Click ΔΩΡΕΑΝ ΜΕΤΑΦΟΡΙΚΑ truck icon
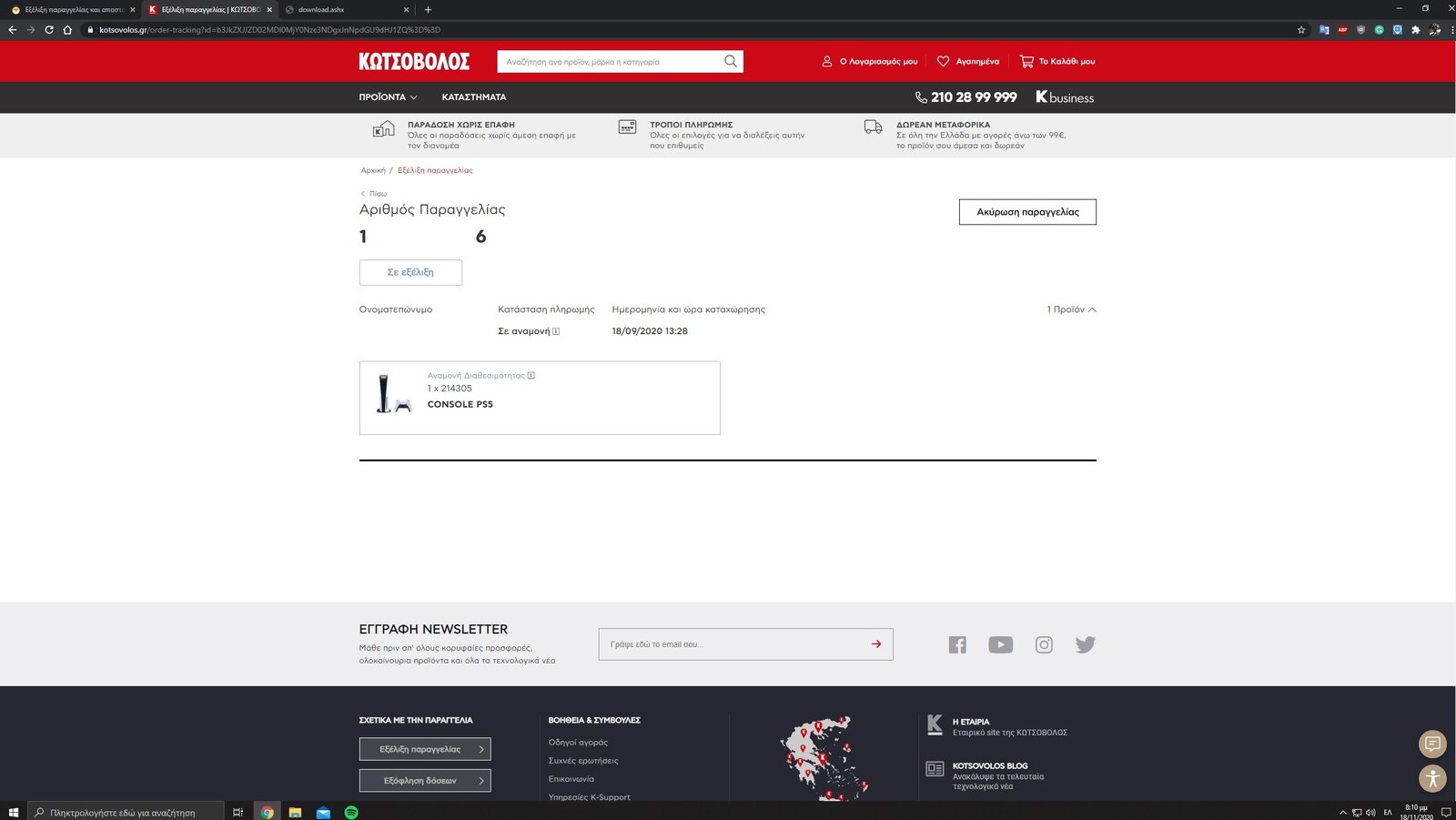The height and width of the screenshot is (820, 1456). coord(873,127)
